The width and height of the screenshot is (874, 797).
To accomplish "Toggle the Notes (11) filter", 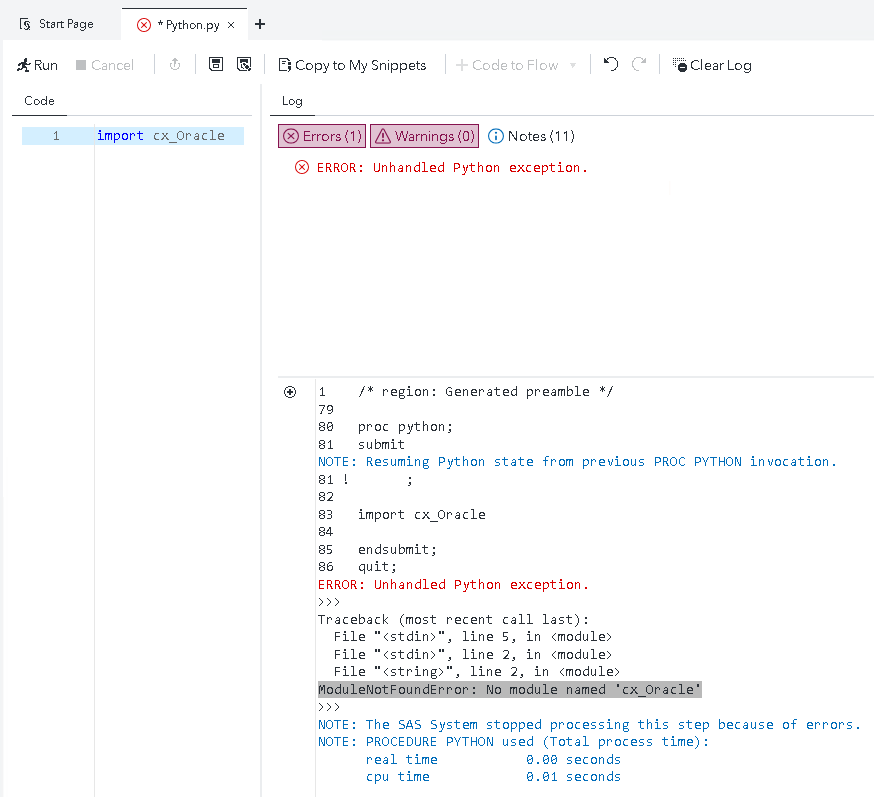I will click(x=531, y=136).
